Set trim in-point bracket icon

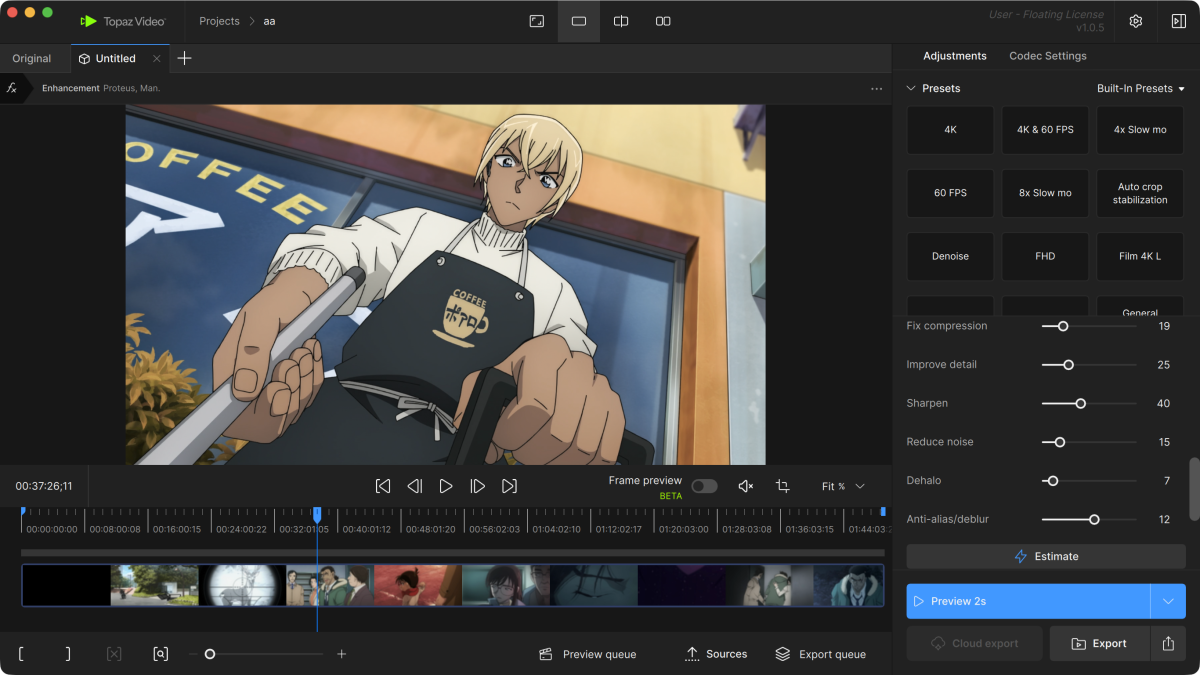pos(22,654)
